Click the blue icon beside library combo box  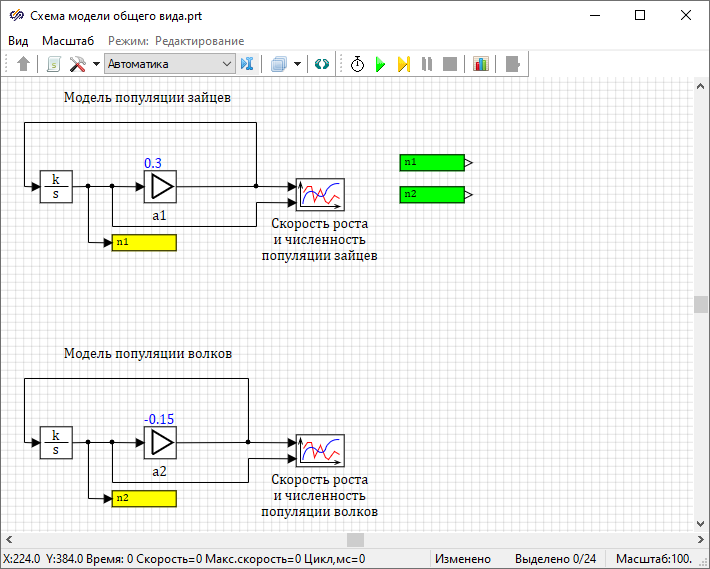248,64
